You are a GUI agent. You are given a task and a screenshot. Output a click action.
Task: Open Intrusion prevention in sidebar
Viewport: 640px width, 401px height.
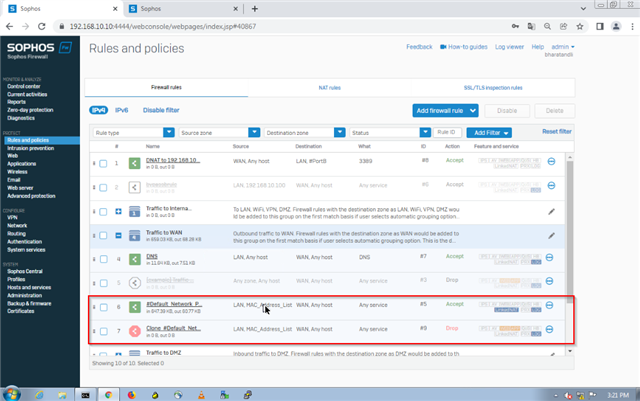[x=31, y=148]
